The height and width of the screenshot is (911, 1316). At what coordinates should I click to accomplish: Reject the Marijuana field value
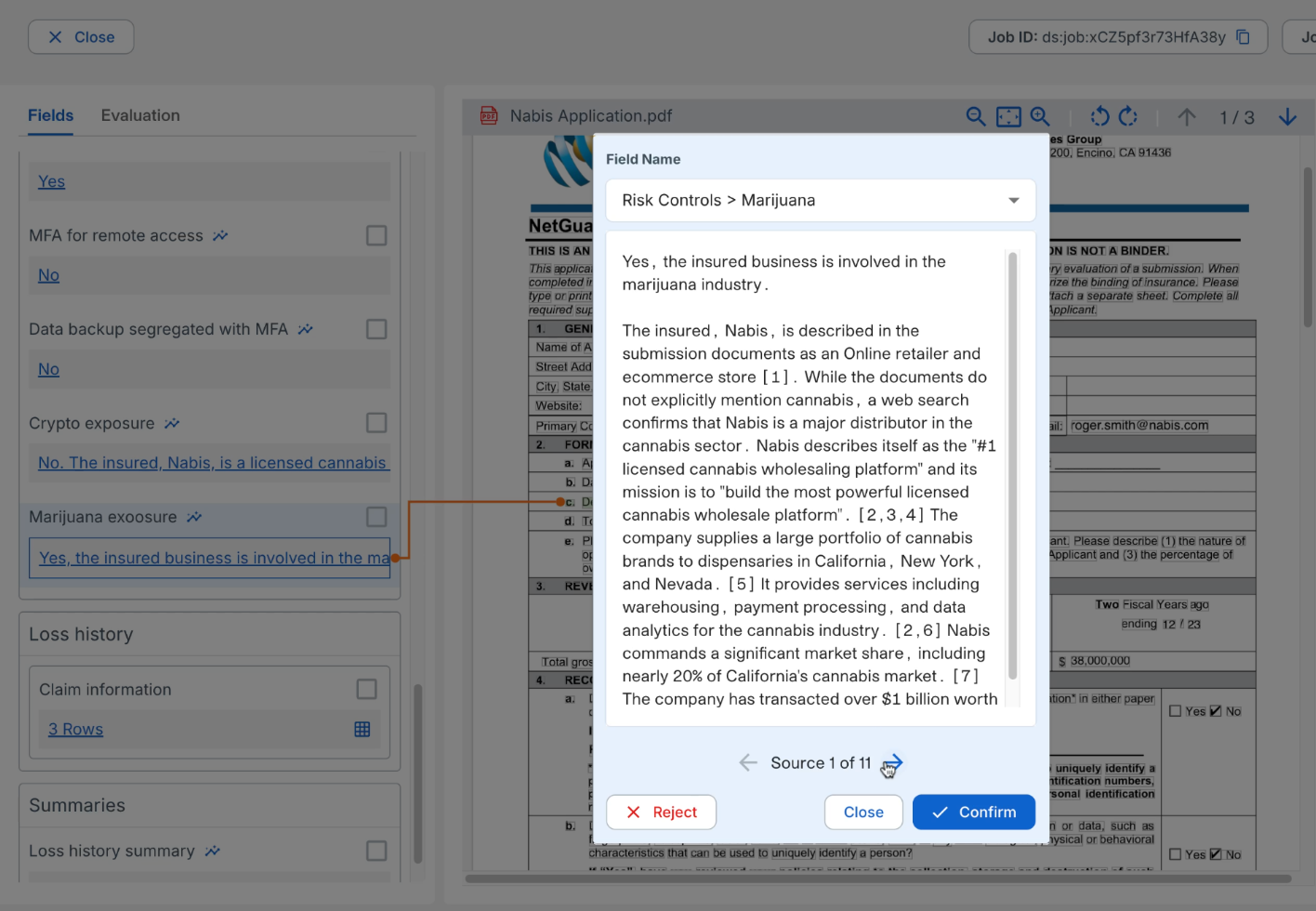coord(661,812)
